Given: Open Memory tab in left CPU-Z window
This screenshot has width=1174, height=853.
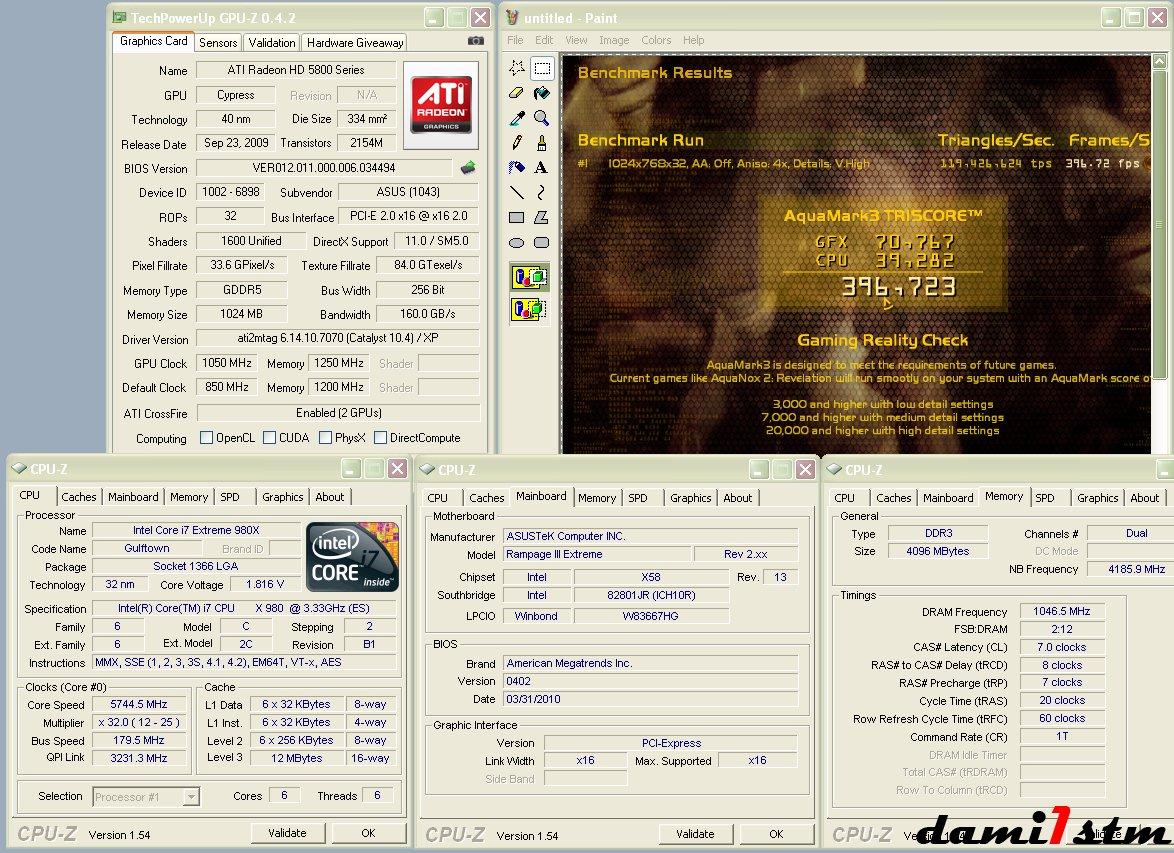Looking at the screenshot, I should tap(189, 497).
